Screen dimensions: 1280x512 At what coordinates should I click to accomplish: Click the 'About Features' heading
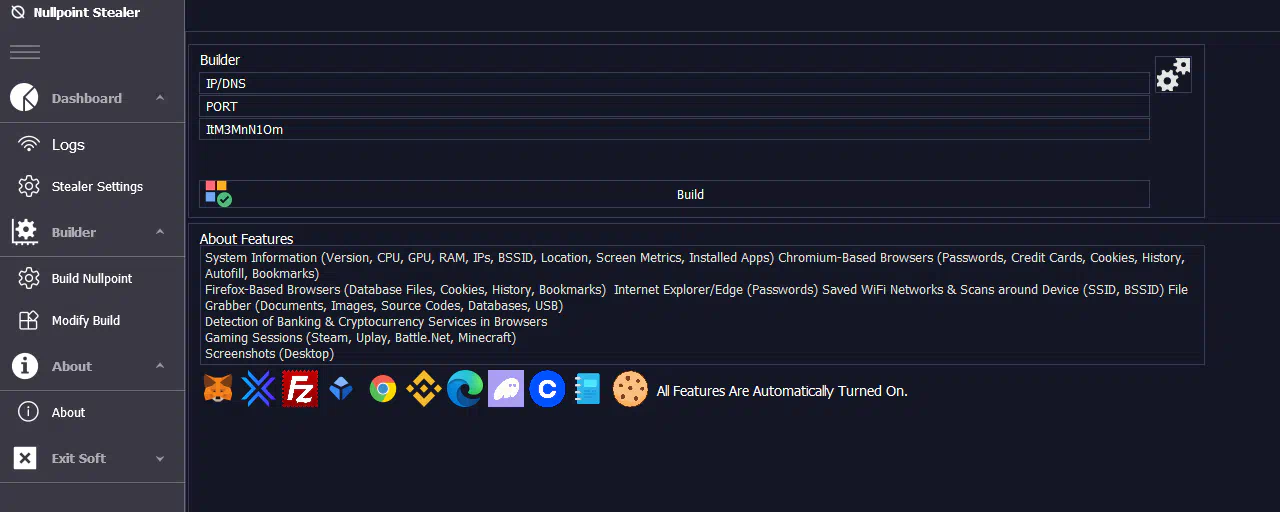(x=246, y=239)
